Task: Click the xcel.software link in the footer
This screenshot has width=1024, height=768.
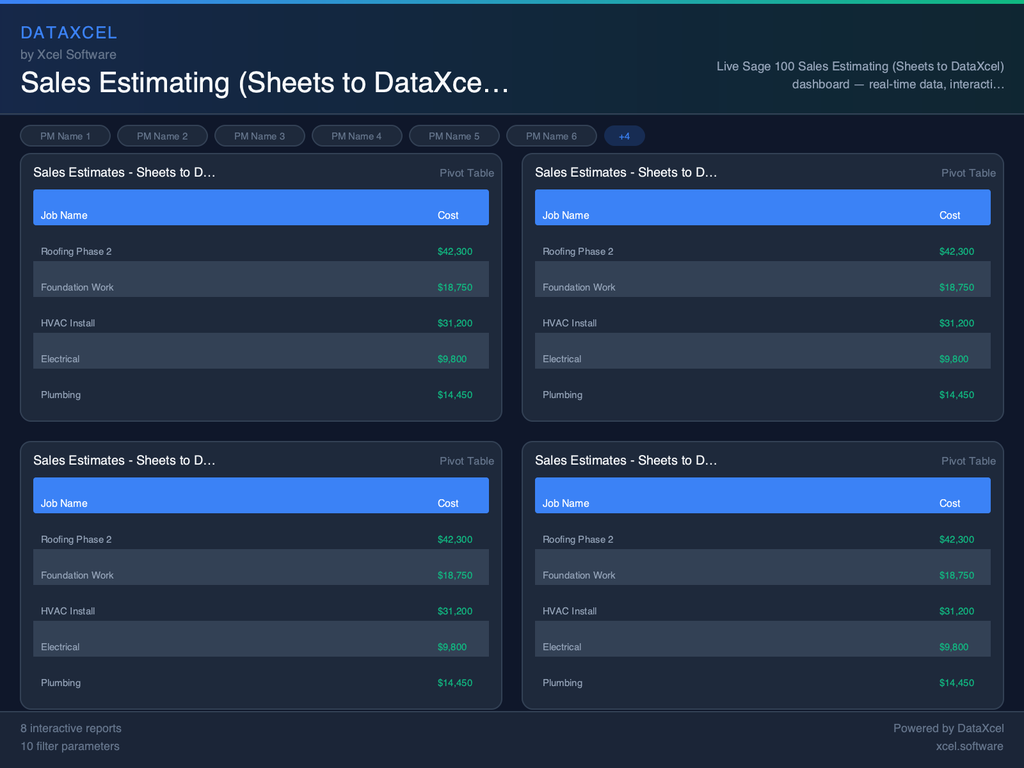Action: coord(969,746)
